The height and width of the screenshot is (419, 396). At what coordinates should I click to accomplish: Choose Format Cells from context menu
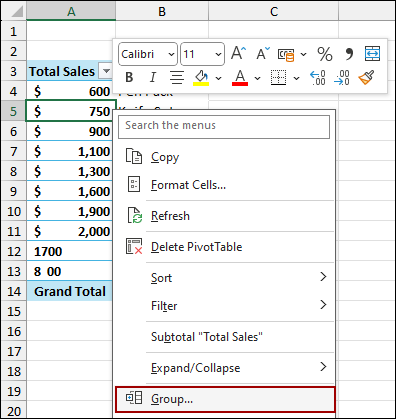pyautogui.click(x=224, y=185)
